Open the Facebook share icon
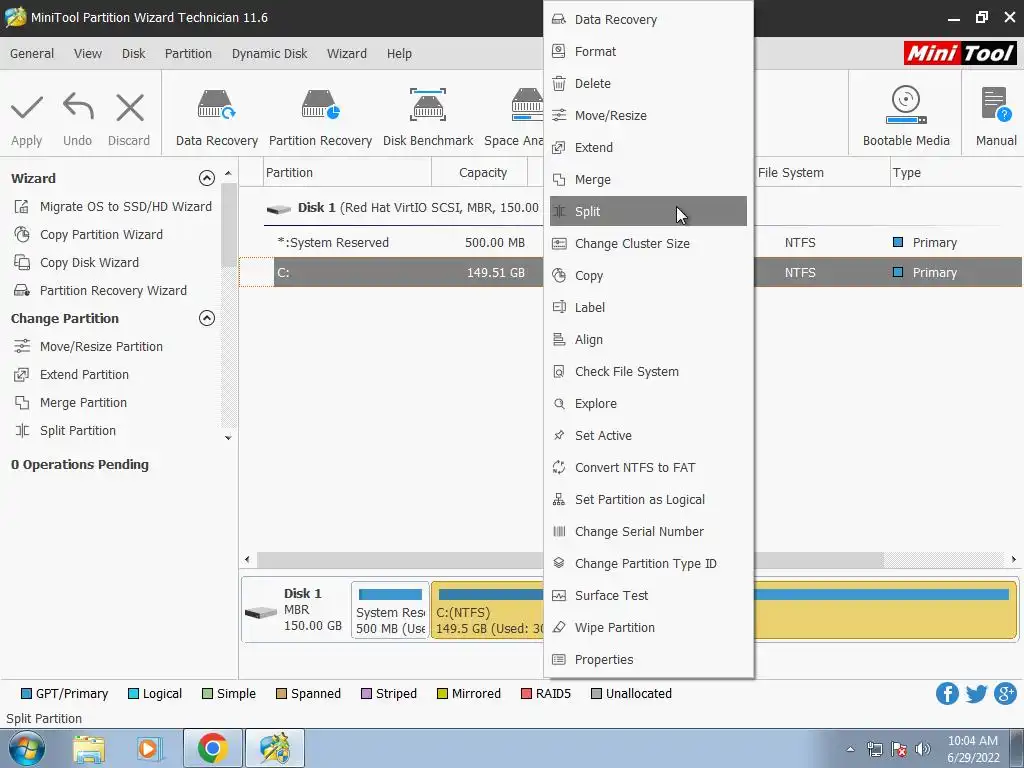The width and height of the screenshot is (1024, 768). point(947,694)
